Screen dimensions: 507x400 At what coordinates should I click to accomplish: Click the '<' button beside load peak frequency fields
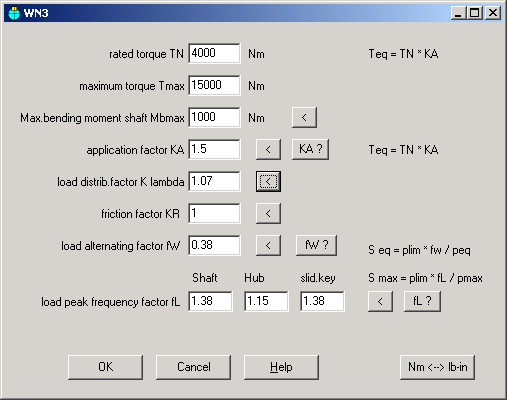coord(380,301)
